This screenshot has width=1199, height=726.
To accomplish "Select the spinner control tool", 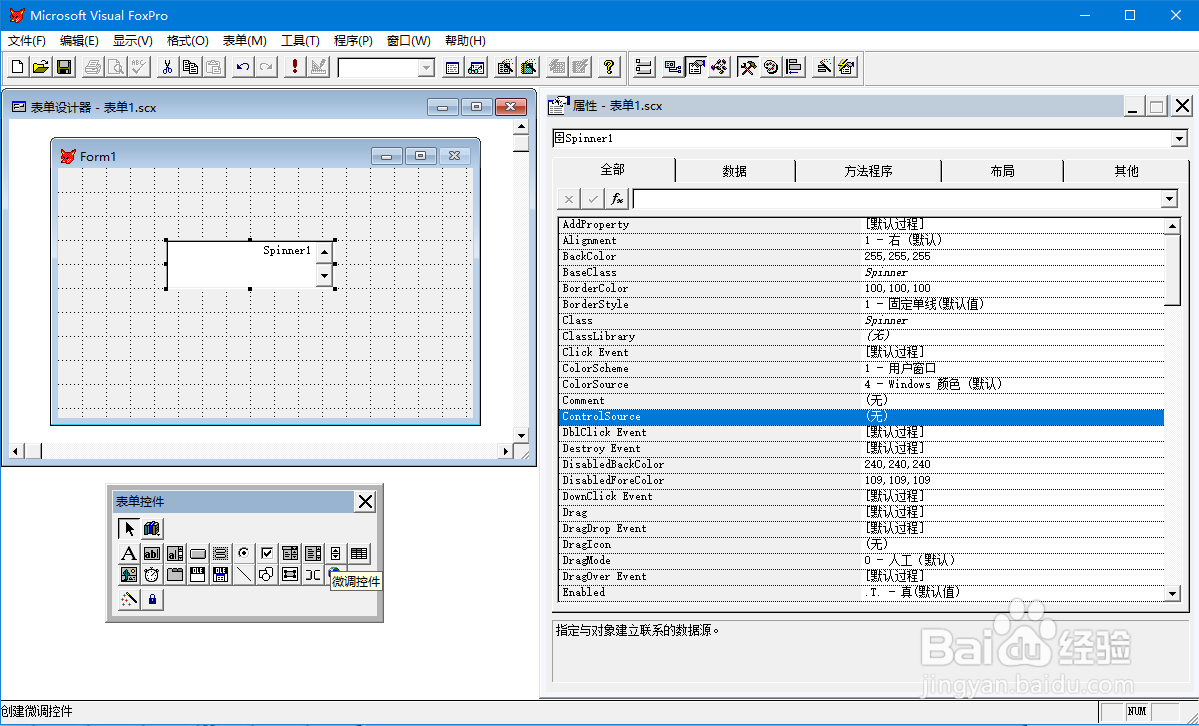I will (x=336, y=553).
